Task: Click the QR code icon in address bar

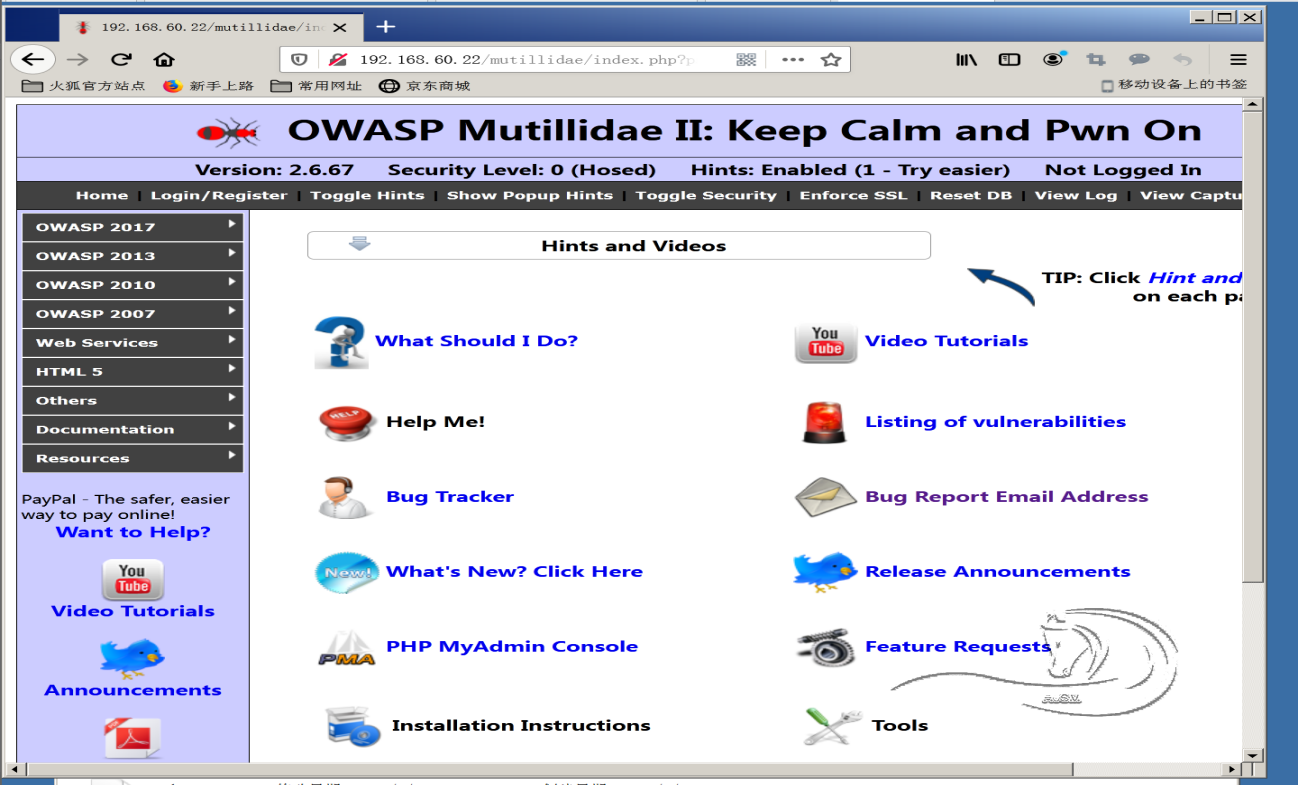Action: click(746, 59)
